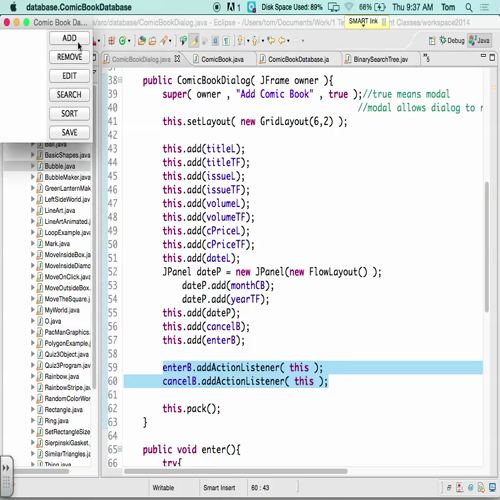500x500 pixels.
Task: Click the Previous Annotation icon
Action: [x=255, y=41]
